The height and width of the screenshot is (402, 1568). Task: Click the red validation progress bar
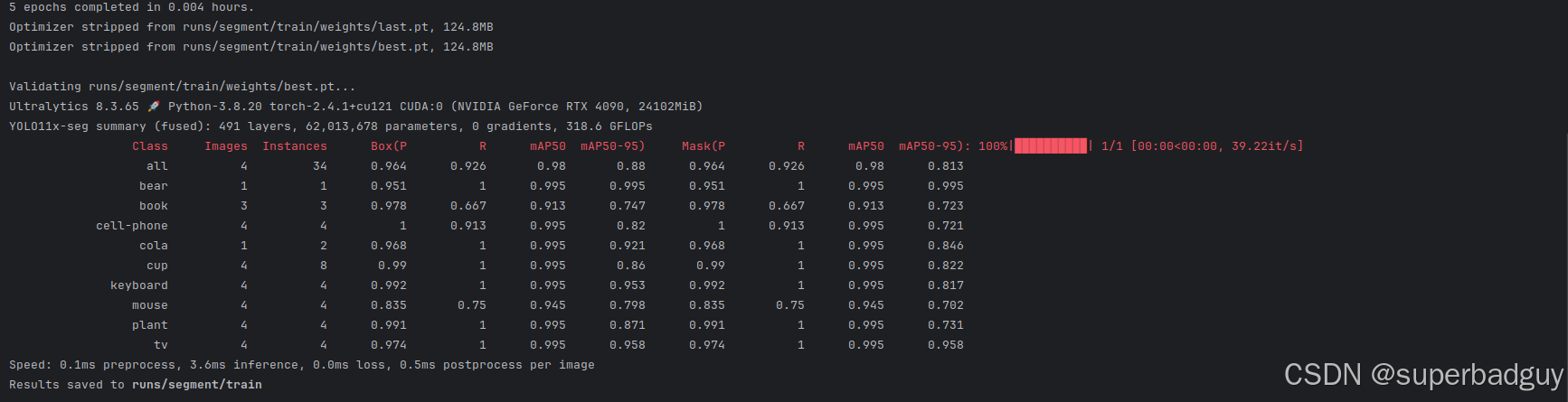point(1051,146)
